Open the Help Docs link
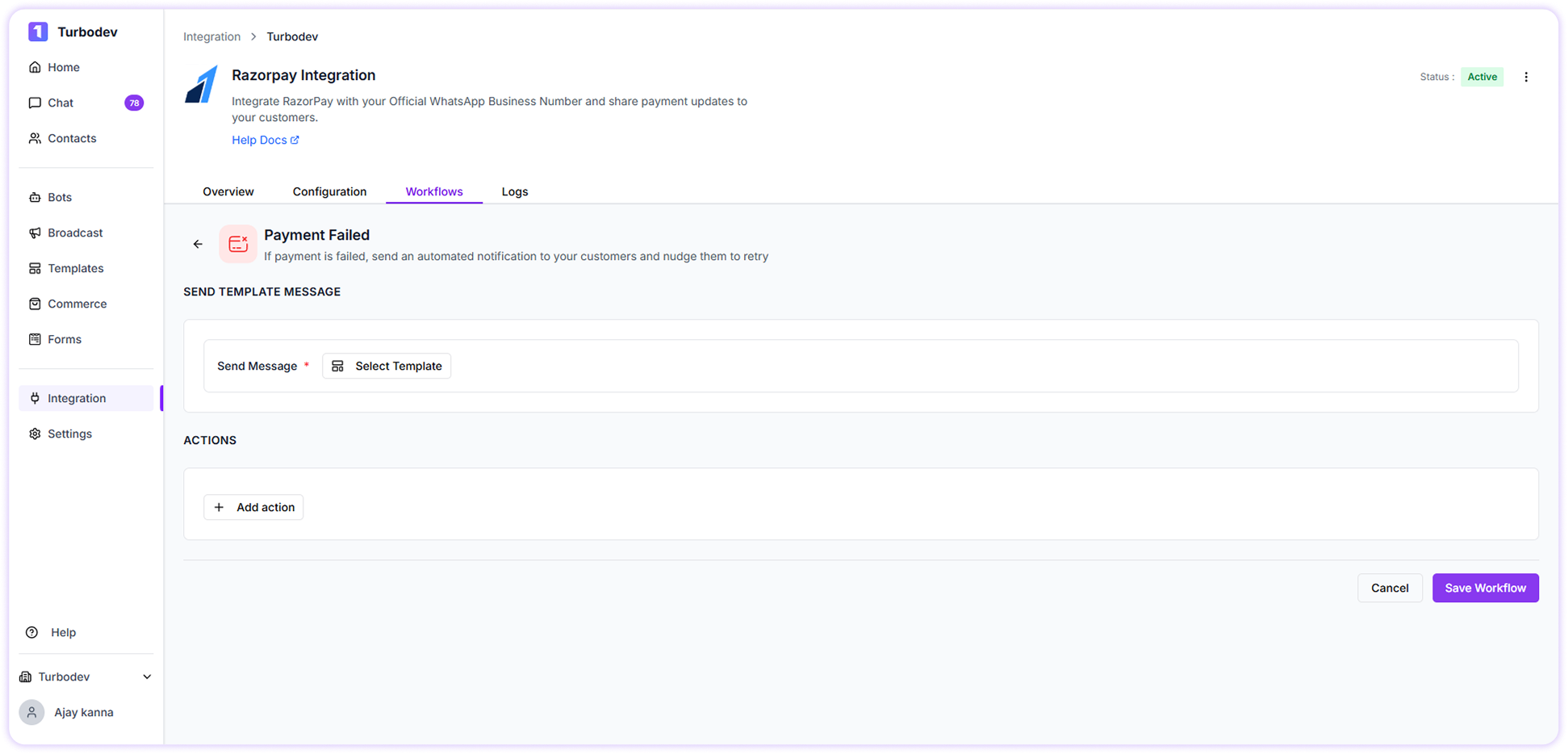The image size is (1568, 754). click(266, 140)
